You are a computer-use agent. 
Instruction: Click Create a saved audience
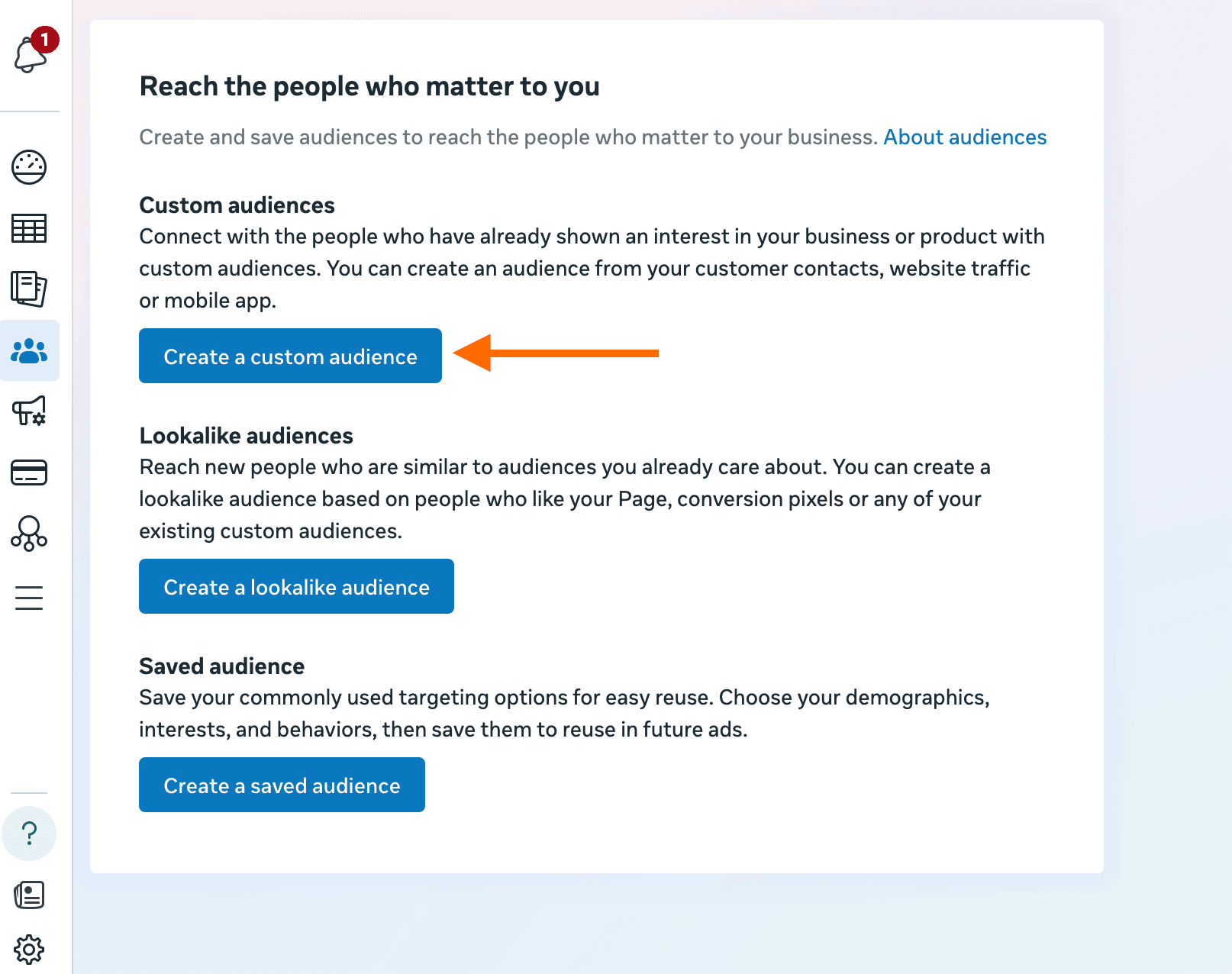coord(282,785)
